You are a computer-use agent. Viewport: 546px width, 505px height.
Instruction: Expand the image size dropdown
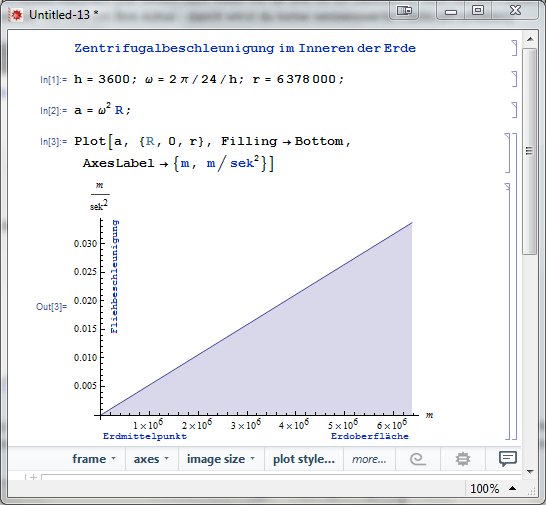221,459
